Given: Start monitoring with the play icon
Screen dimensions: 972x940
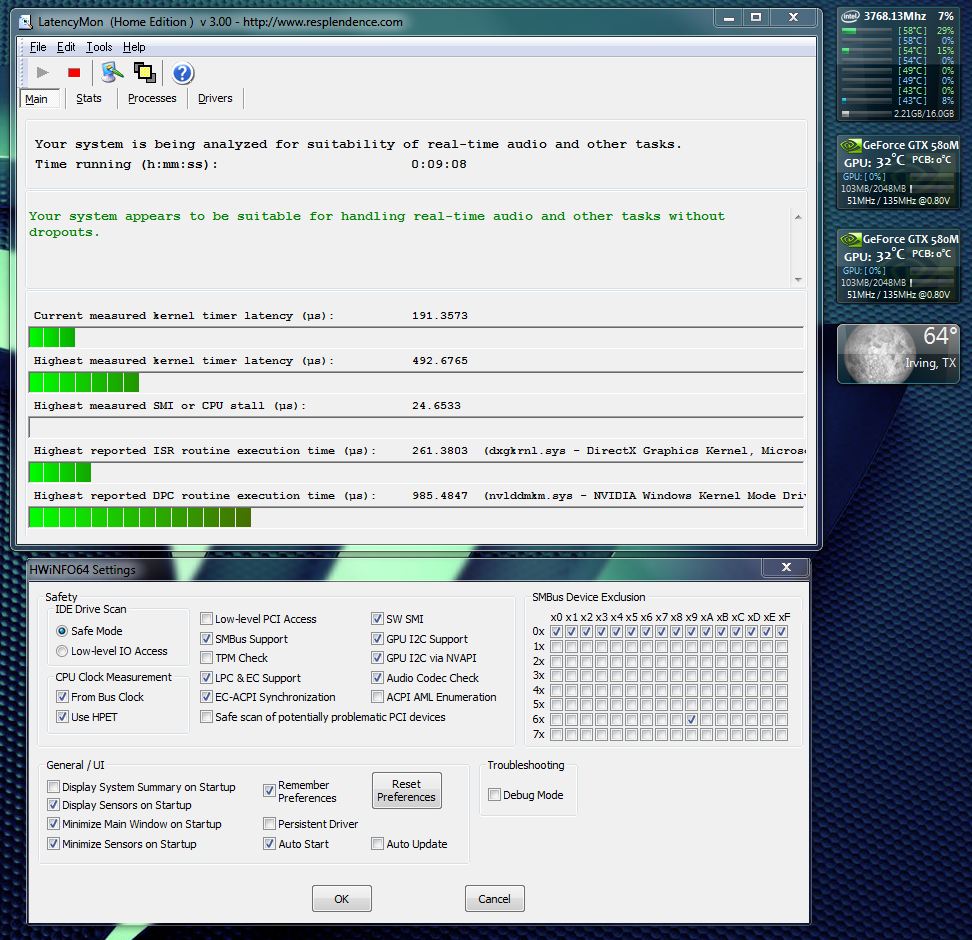Looking at the screenshot, I should click(42, 73).
